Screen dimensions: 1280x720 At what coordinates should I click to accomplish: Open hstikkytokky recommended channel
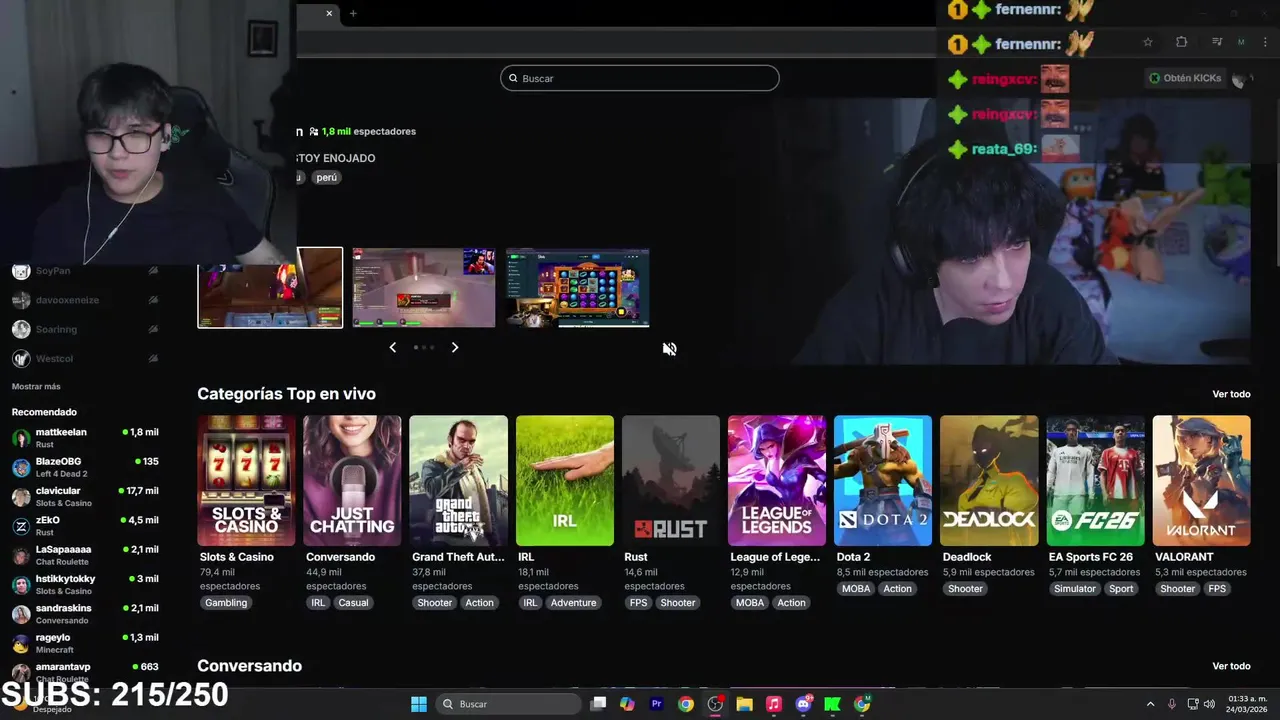click(85, 584)
